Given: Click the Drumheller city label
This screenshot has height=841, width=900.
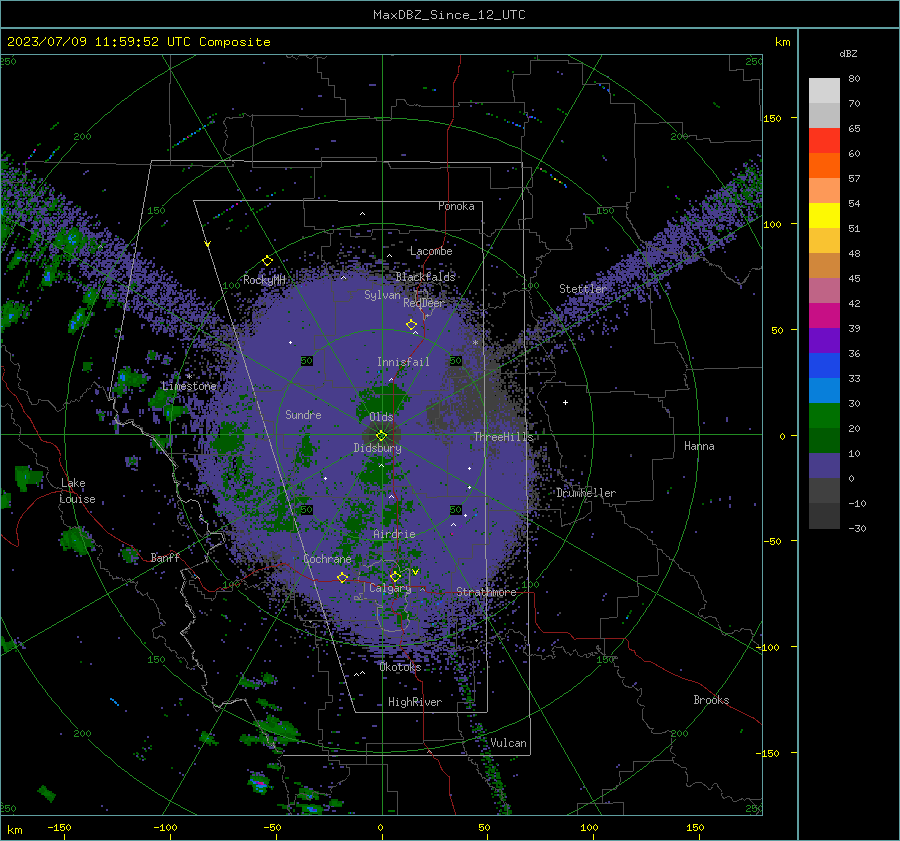Looking at the screenshot, I should (x=586, y=493).
